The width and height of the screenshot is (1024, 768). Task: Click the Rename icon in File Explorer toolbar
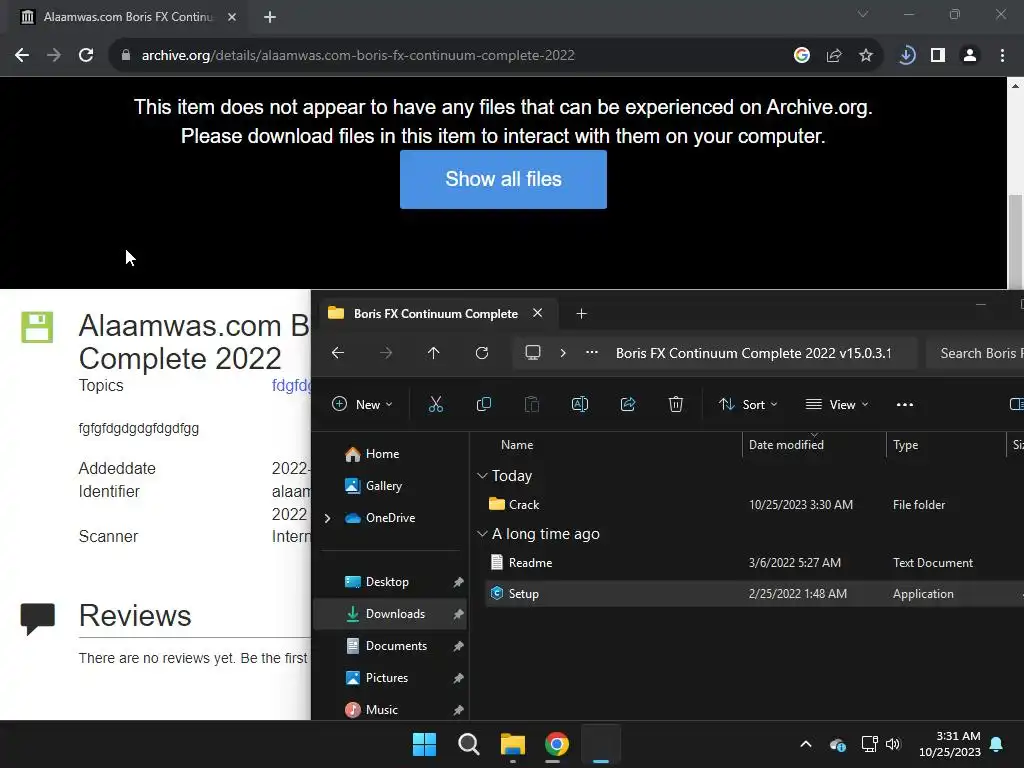click(x=579, y=404)
